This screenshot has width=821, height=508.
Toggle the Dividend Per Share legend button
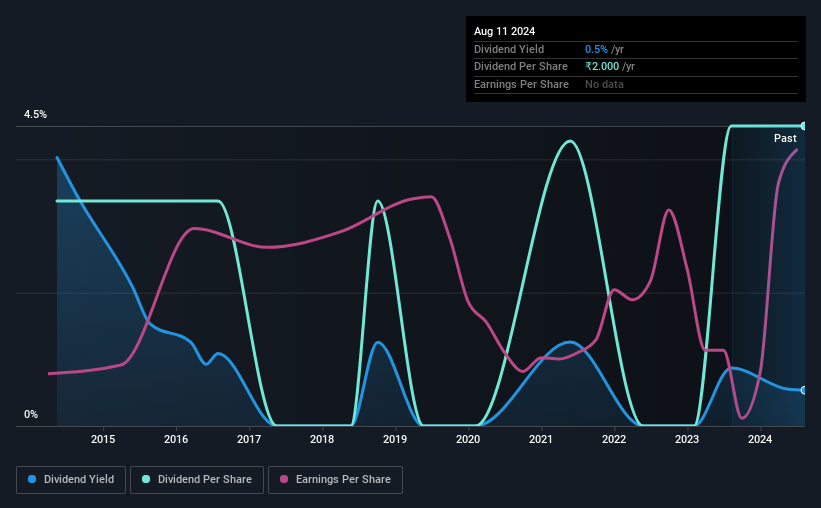pyautogui.click(x=197, y=480)
